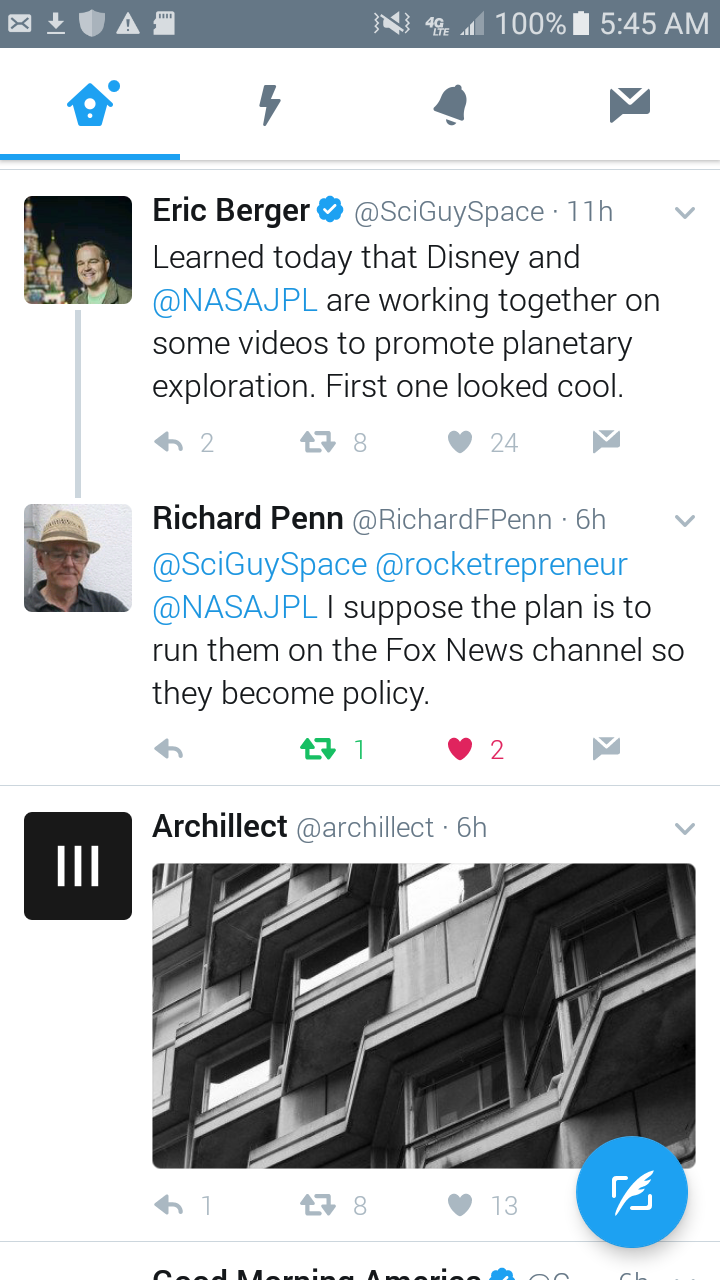This screenshot has height=1280, width=720.
Task: Reply to Richard Penn's tweet
Action: tap(169, 749)
